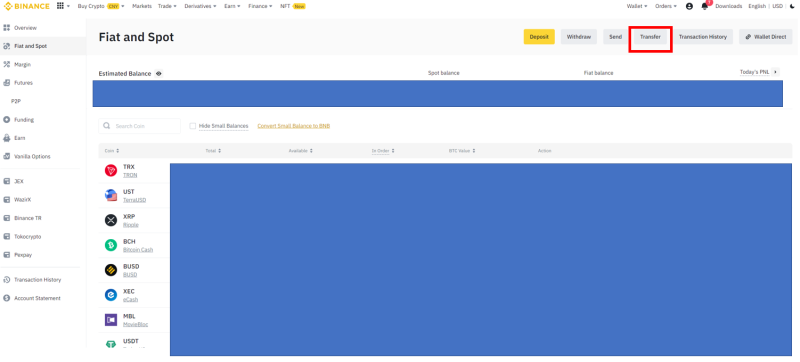This screenshot has width=800, height=362.
Task: Click the TRX Tron coin icon
Action: [x=111, y=171]
